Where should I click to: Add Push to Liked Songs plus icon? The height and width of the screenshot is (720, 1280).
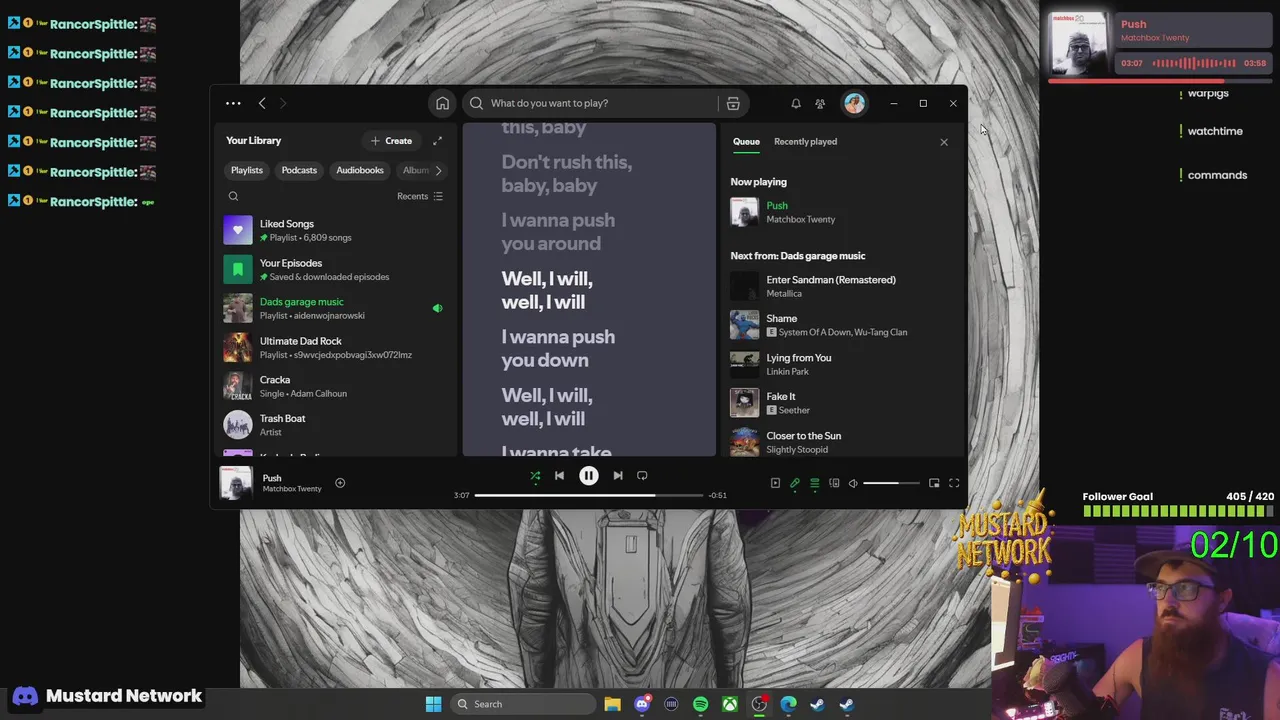(x=340, y=483)
